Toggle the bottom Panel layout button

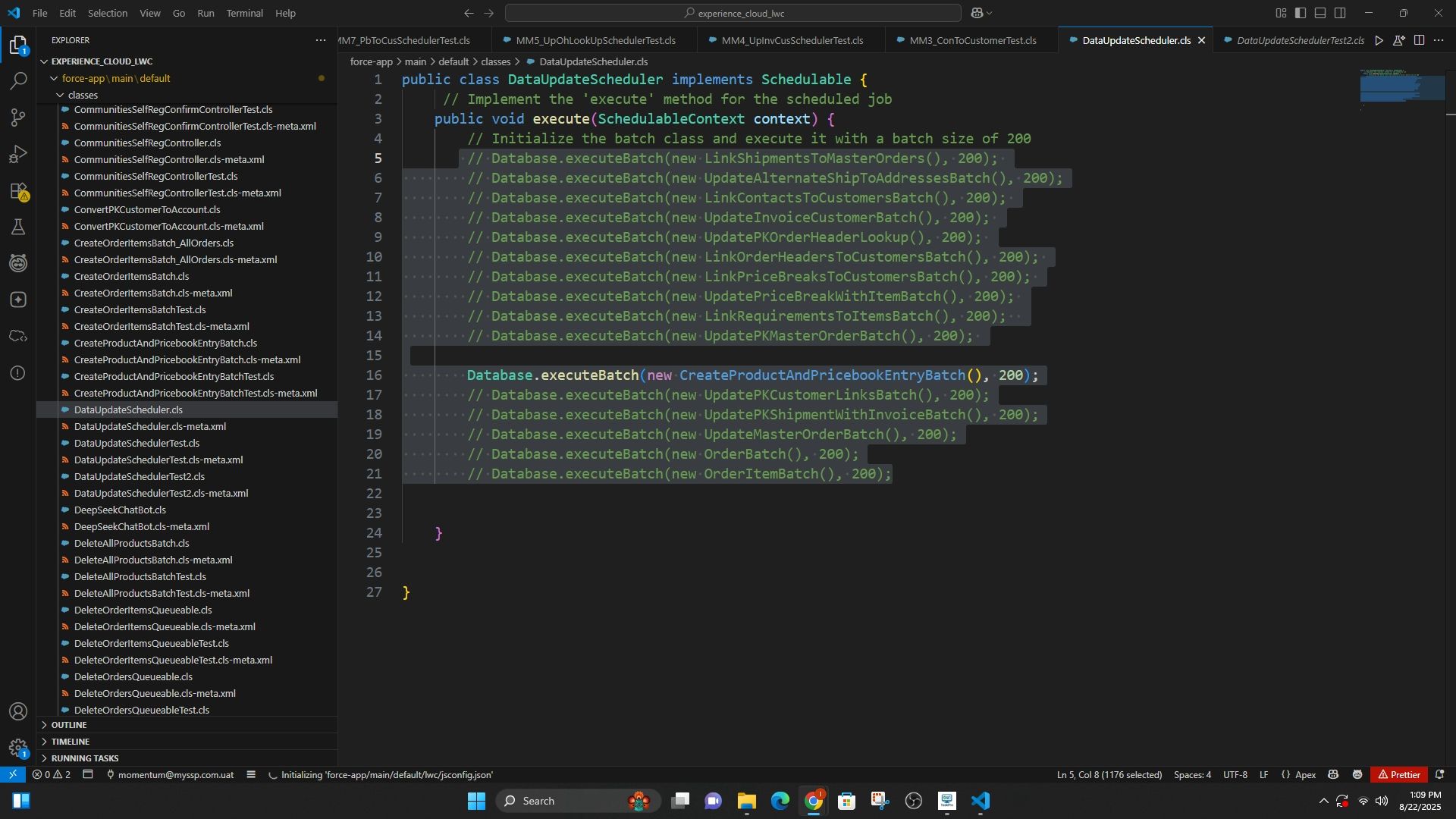point(1320,13)
